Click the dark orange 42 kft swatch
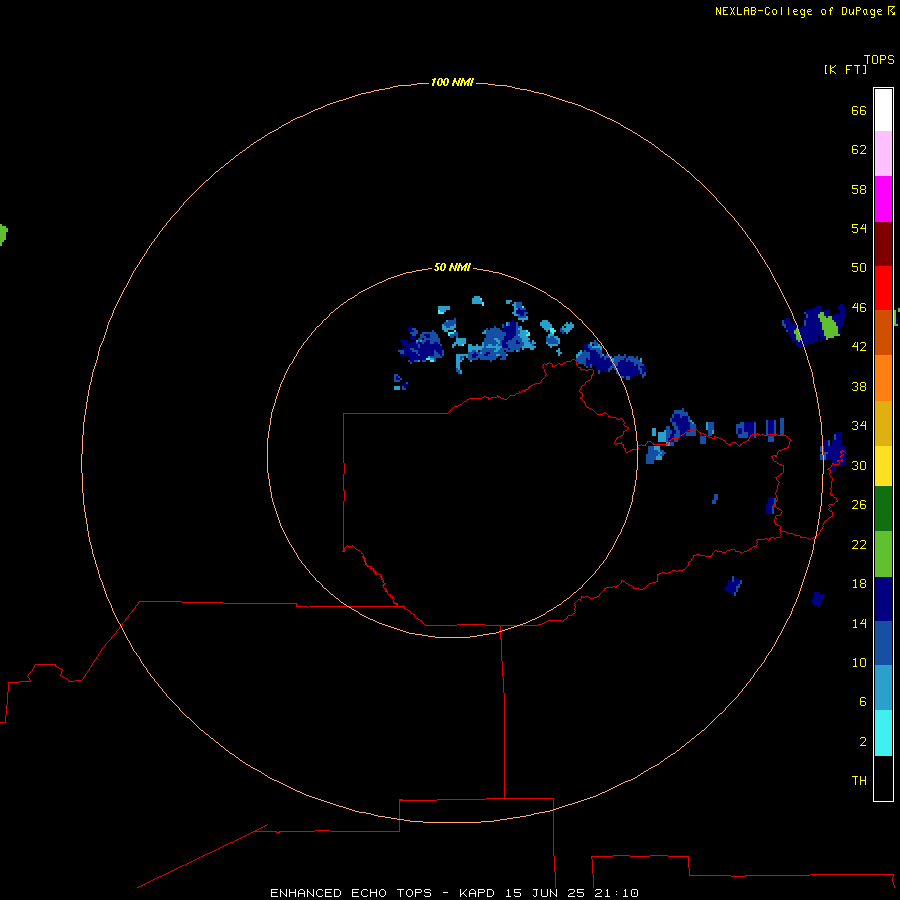 (883, 332)
